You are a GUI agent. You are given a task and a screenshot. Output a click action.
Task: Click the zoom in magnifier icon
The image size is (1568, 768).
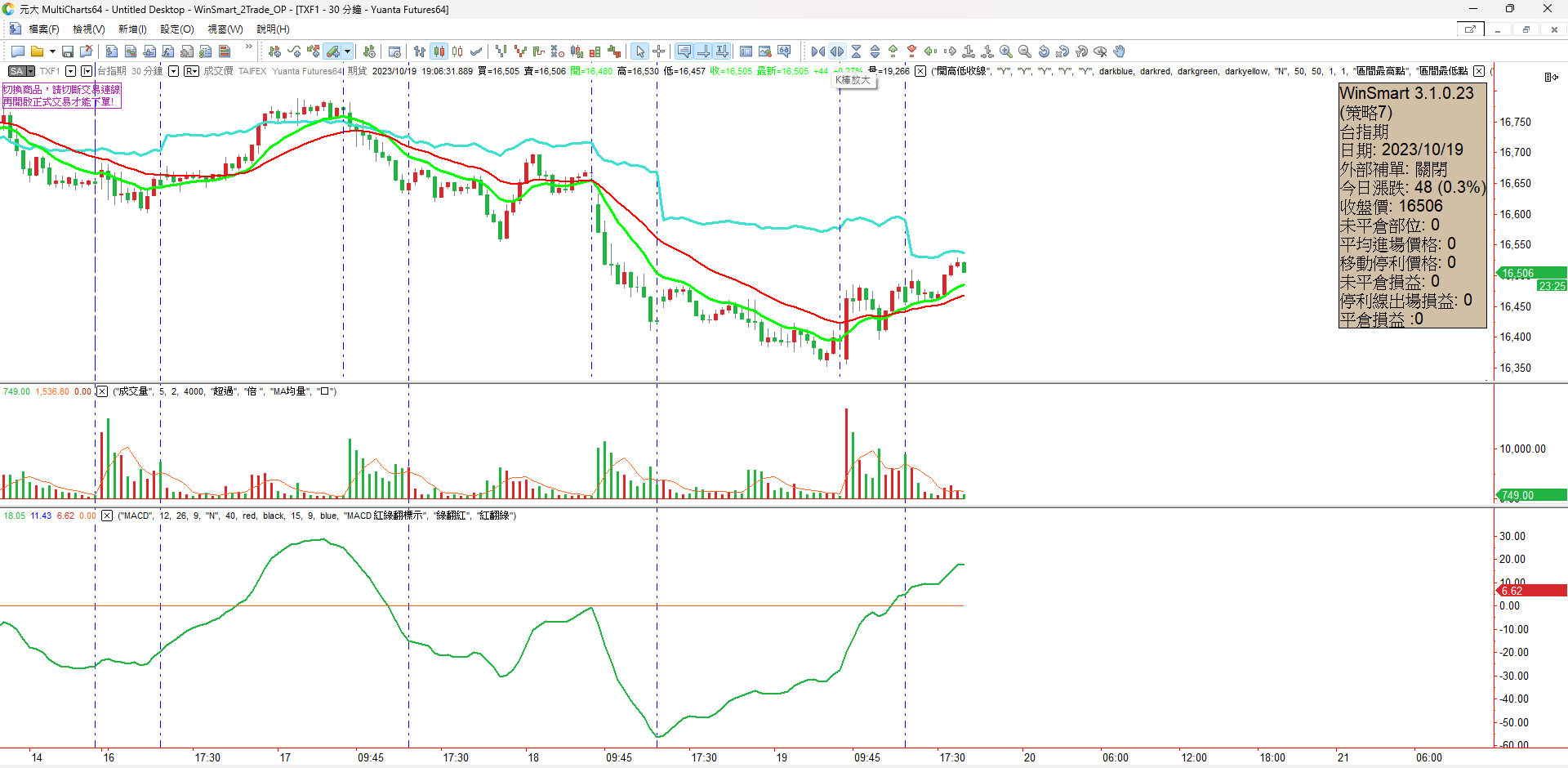click(x=1006, y=51)
